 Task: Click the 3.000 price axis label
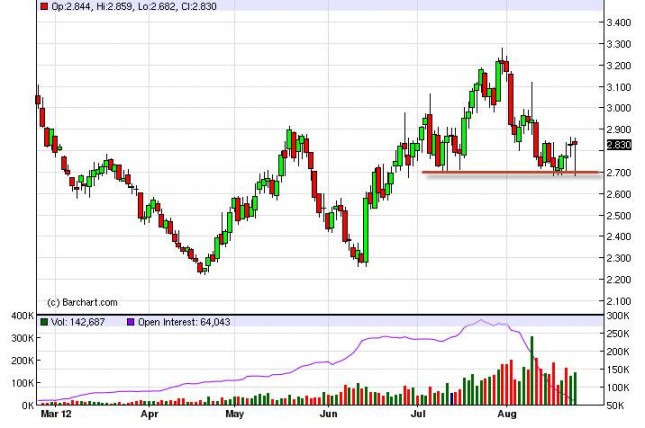pos(619,108)
